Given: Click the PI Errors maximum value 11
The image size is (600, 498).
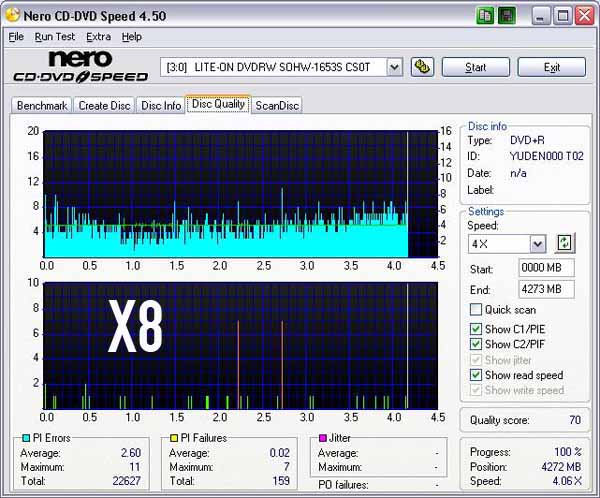Looking at the screenshot, I should point(135,467).
